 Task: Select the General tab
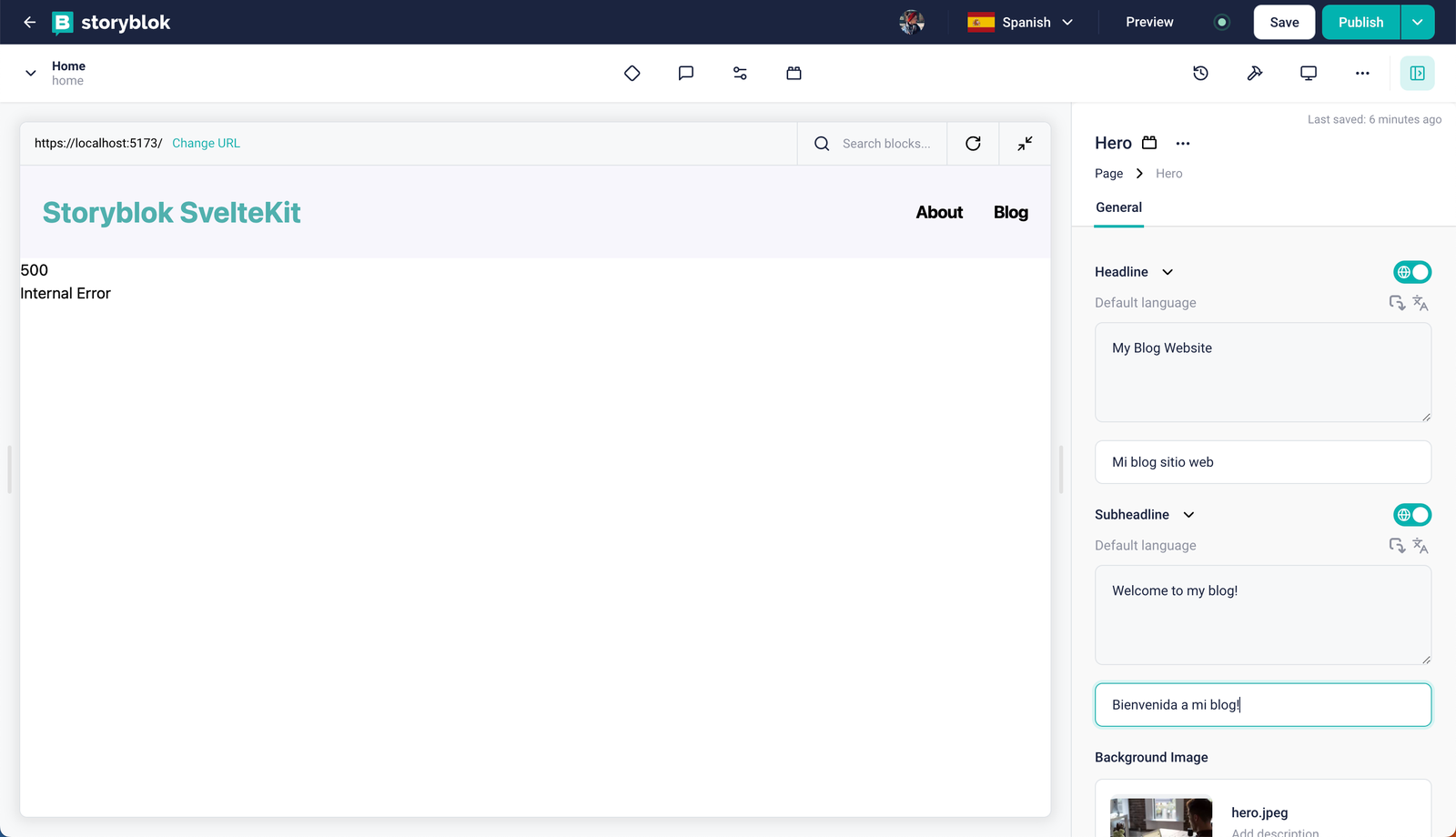pyautogui.click(x=1118, y=207)
